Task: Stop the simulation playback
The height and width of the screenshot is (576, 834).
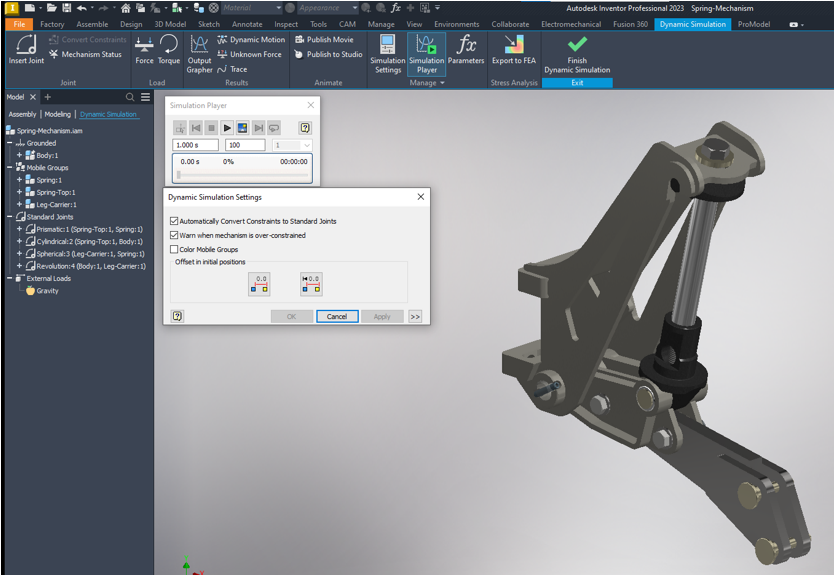Action: pos(211,128)
